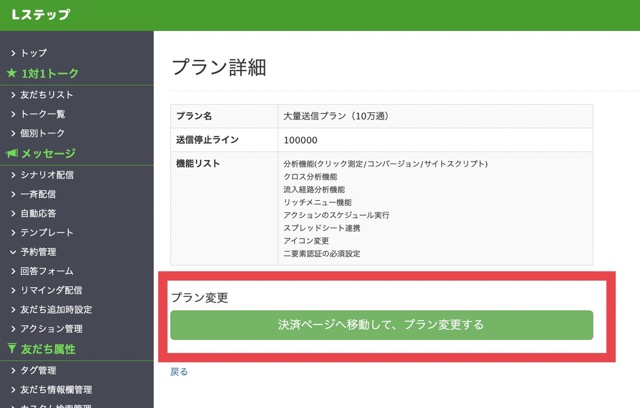Collapse the 予約管理 chevron in sidebar
The width and height of the screenshot is (640, 408).
pos(12,252)
